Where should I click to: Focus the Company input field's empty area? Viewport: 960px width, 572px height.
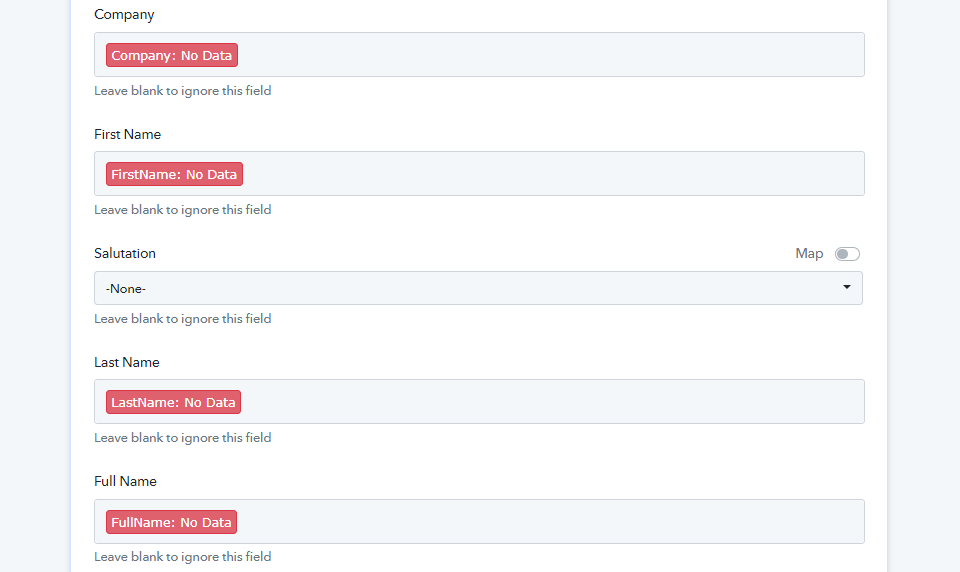coord(550,55)
